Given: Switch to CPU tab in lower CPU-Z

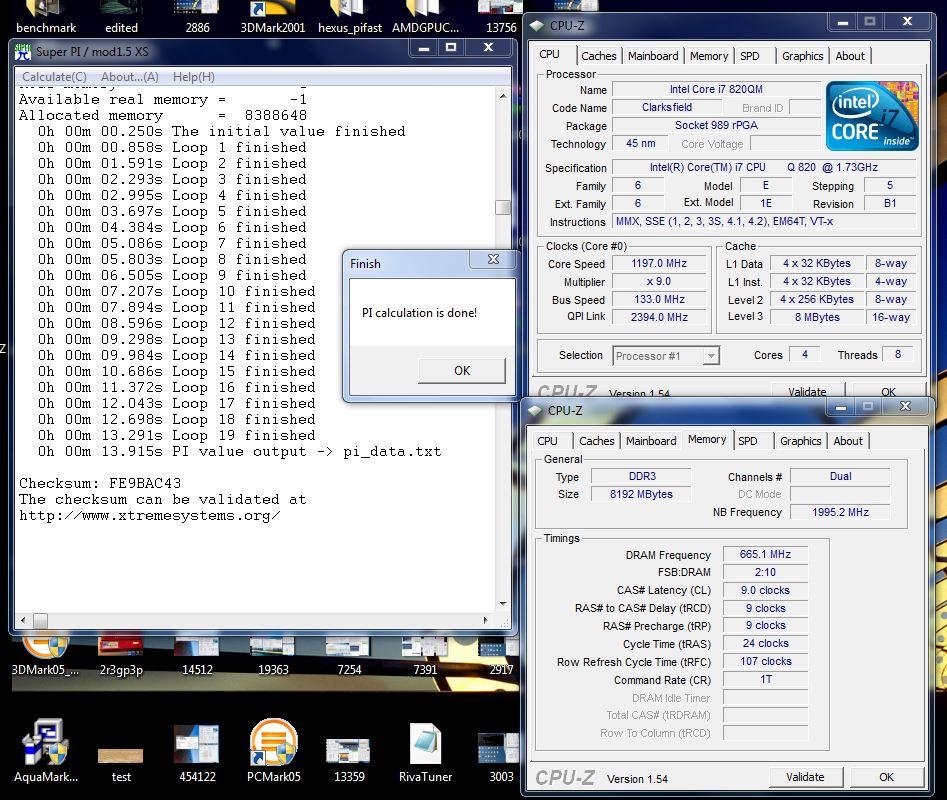Looking at the screenshot, I should (x=547, y=441).
